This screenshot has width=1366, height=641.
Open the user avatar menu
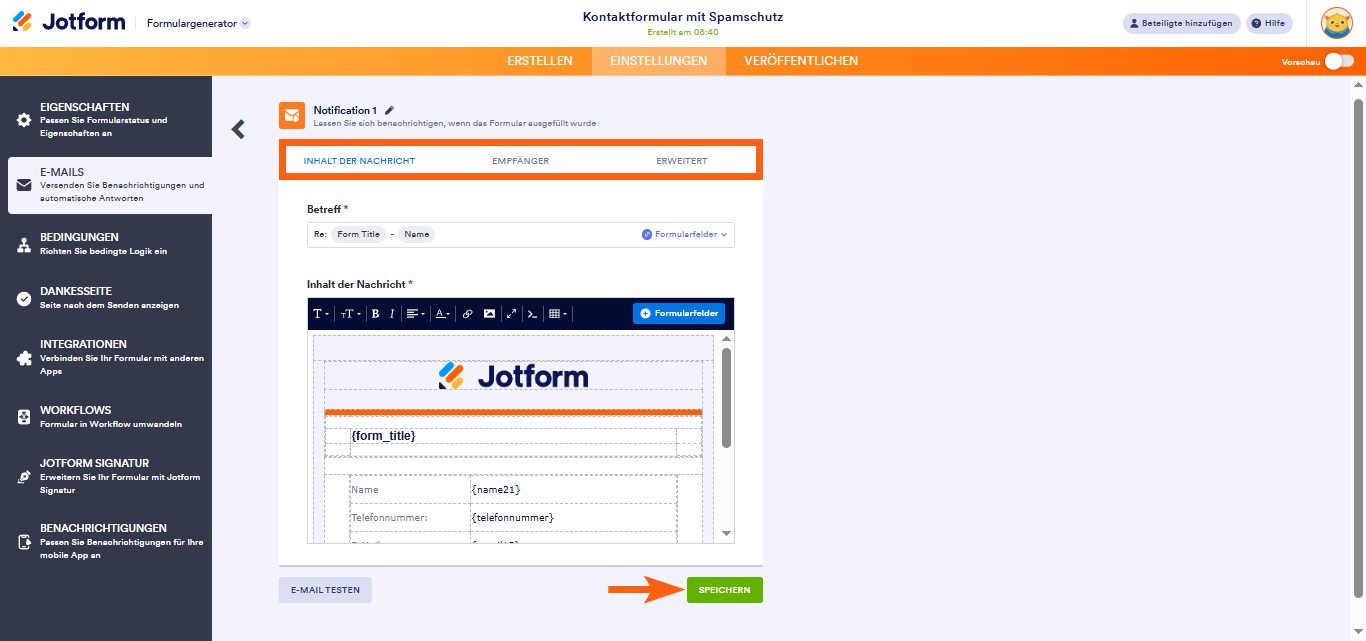[x=1337, y=23]
